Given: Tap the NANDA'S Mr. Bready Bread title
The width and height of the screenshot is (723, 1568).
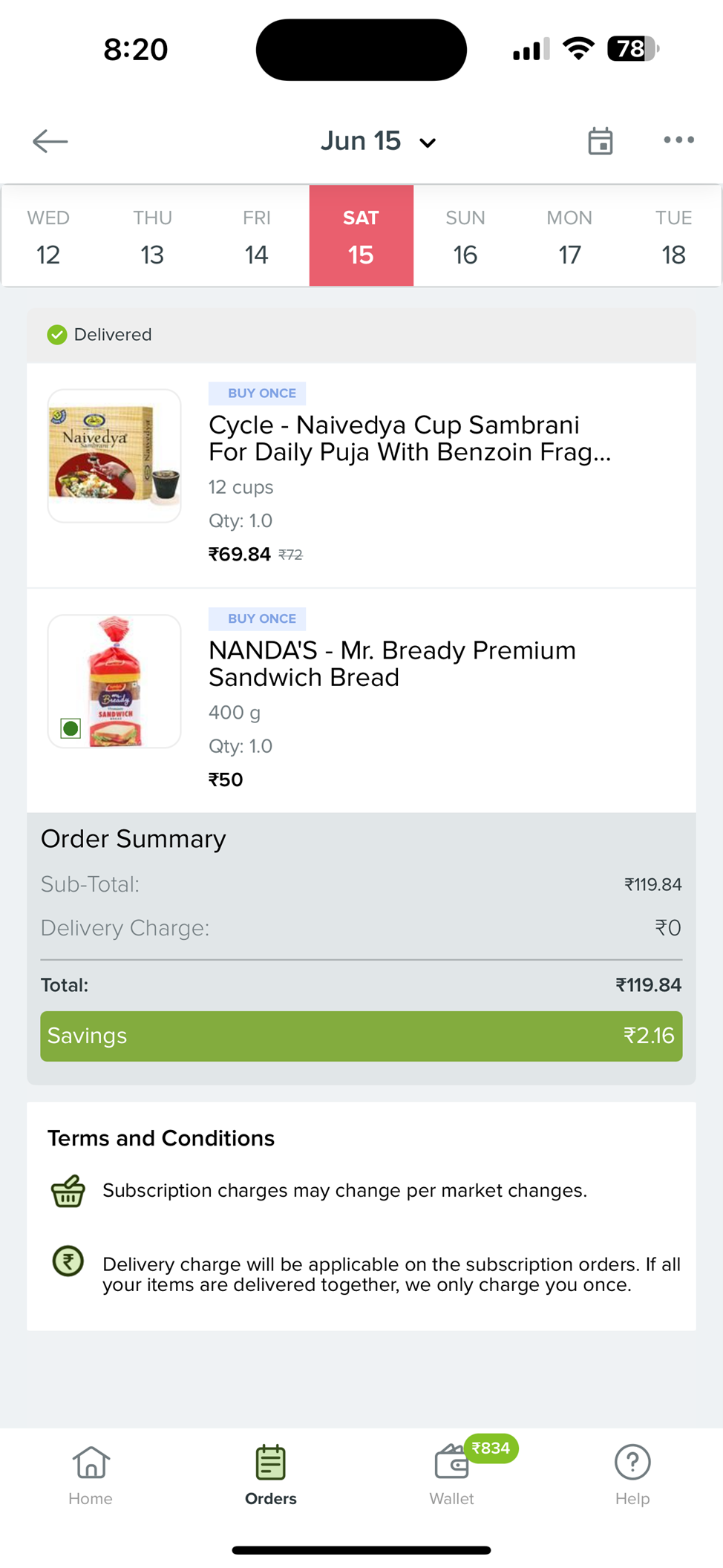Looking at the screenshot, I should (x=392, y=664).
